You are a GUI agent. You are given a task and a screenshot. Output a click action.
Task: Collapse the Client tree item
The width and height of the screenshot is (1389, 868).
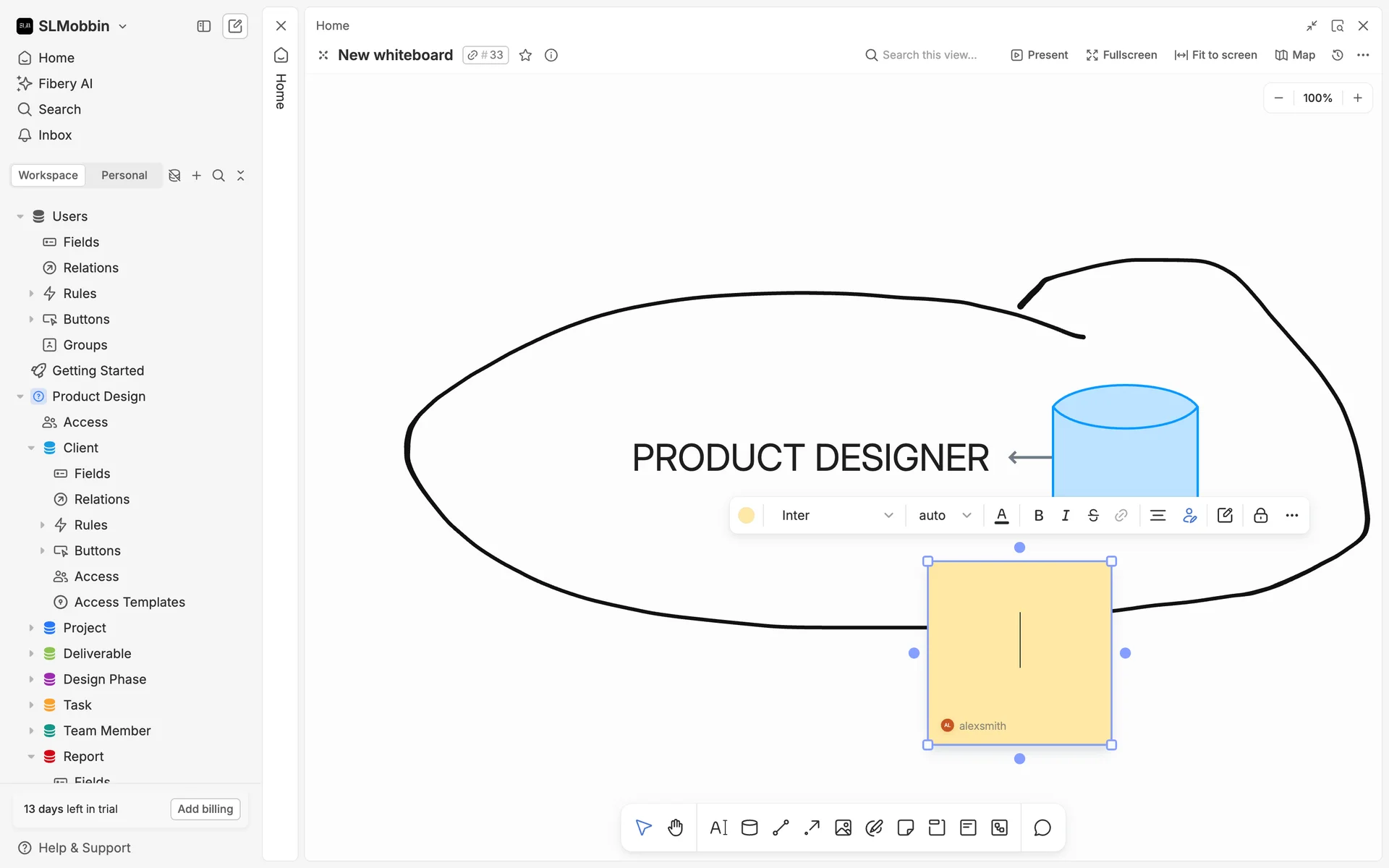pos(31,448)
